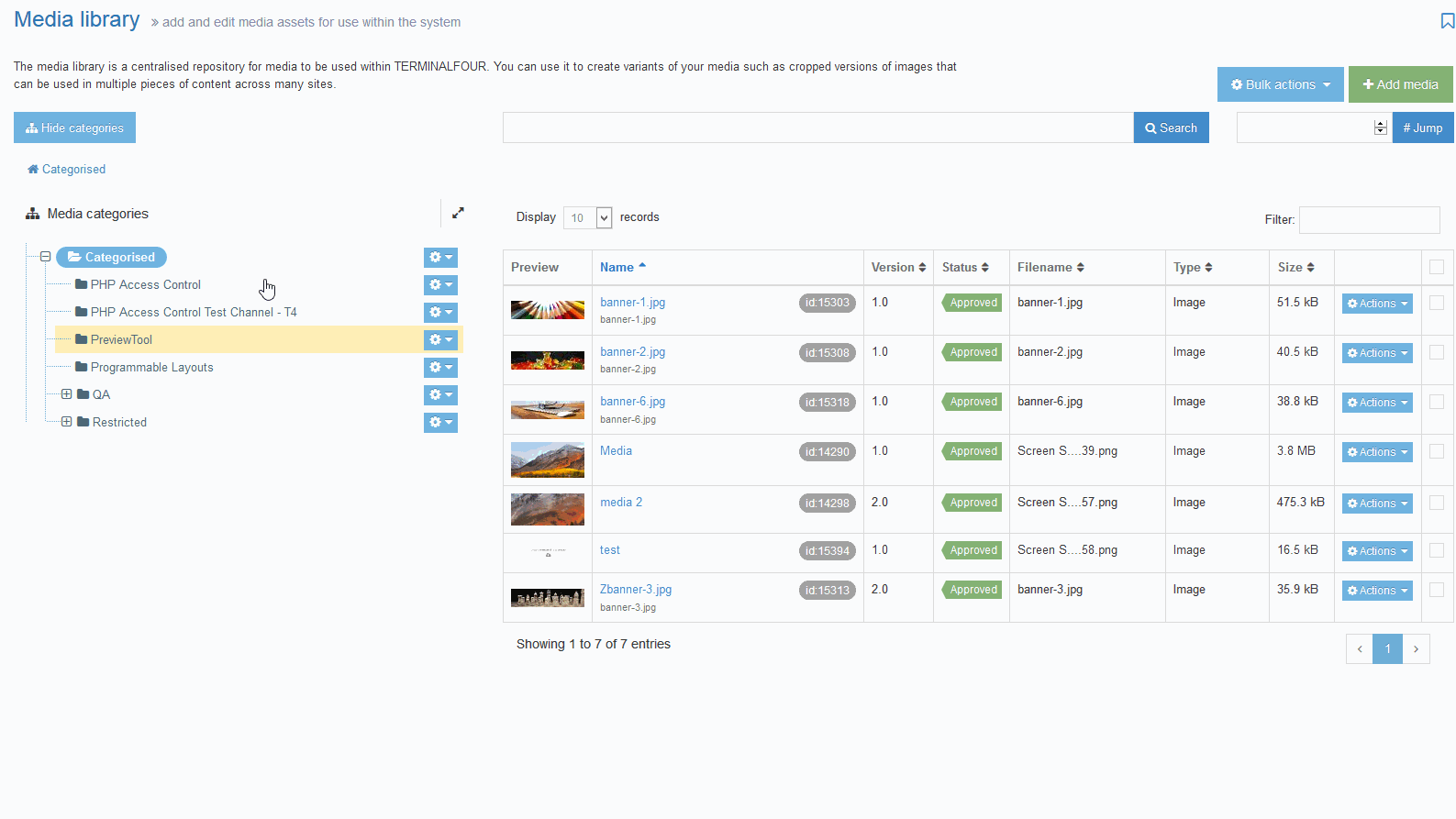This screenshot has width=1456, height=819.
Task: Click the Restricted folder icon
Action: click(83, 422)
